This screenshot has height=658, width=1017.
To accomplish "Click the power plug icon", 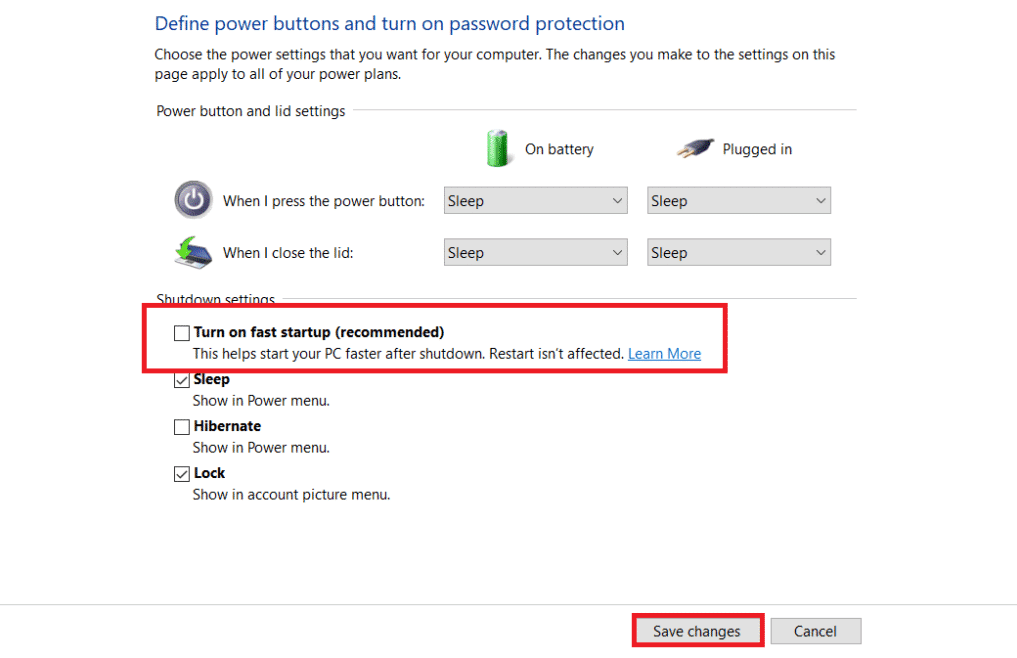I will coord(695,147).
